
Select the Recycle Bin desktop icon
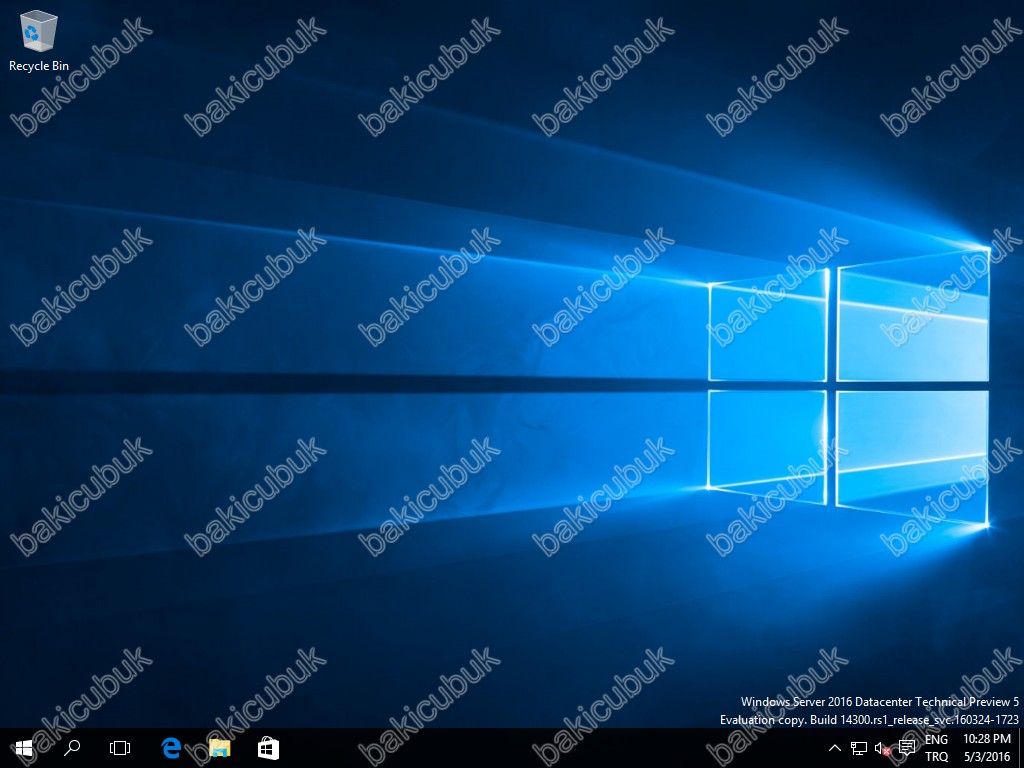tap(39, 40)
